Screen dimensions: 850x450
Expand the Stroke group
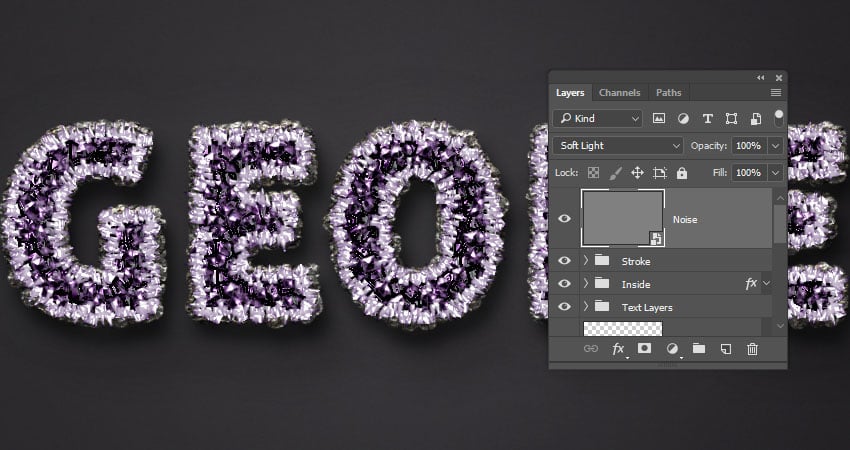point(585,261)
